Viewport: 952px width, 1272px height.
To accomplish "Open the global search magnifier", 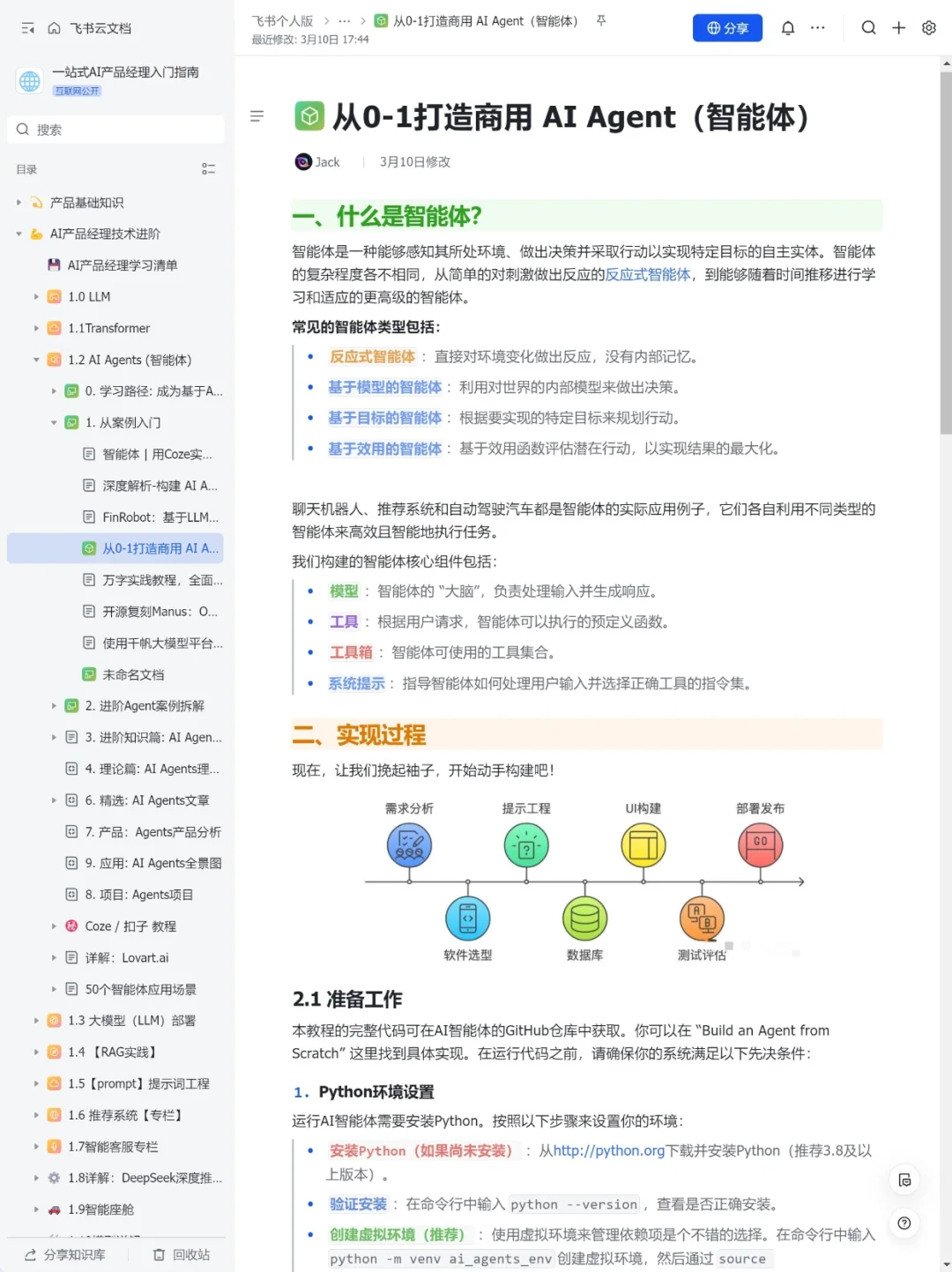I will pyautogui.click(x=868, y=27).
